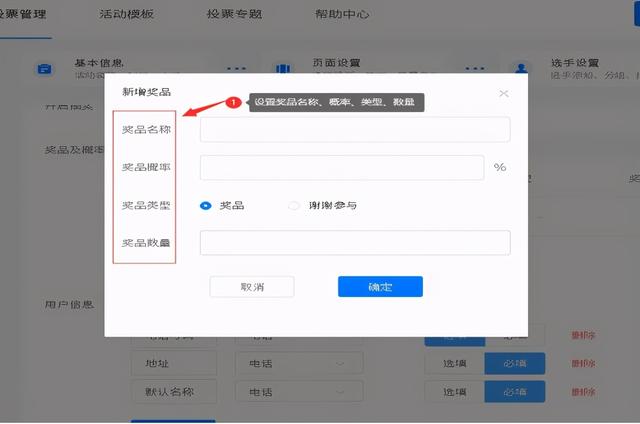This screenshot has width=640, height=424.
Task: Cancel with the 取消 button
Action: coord(252,286)
